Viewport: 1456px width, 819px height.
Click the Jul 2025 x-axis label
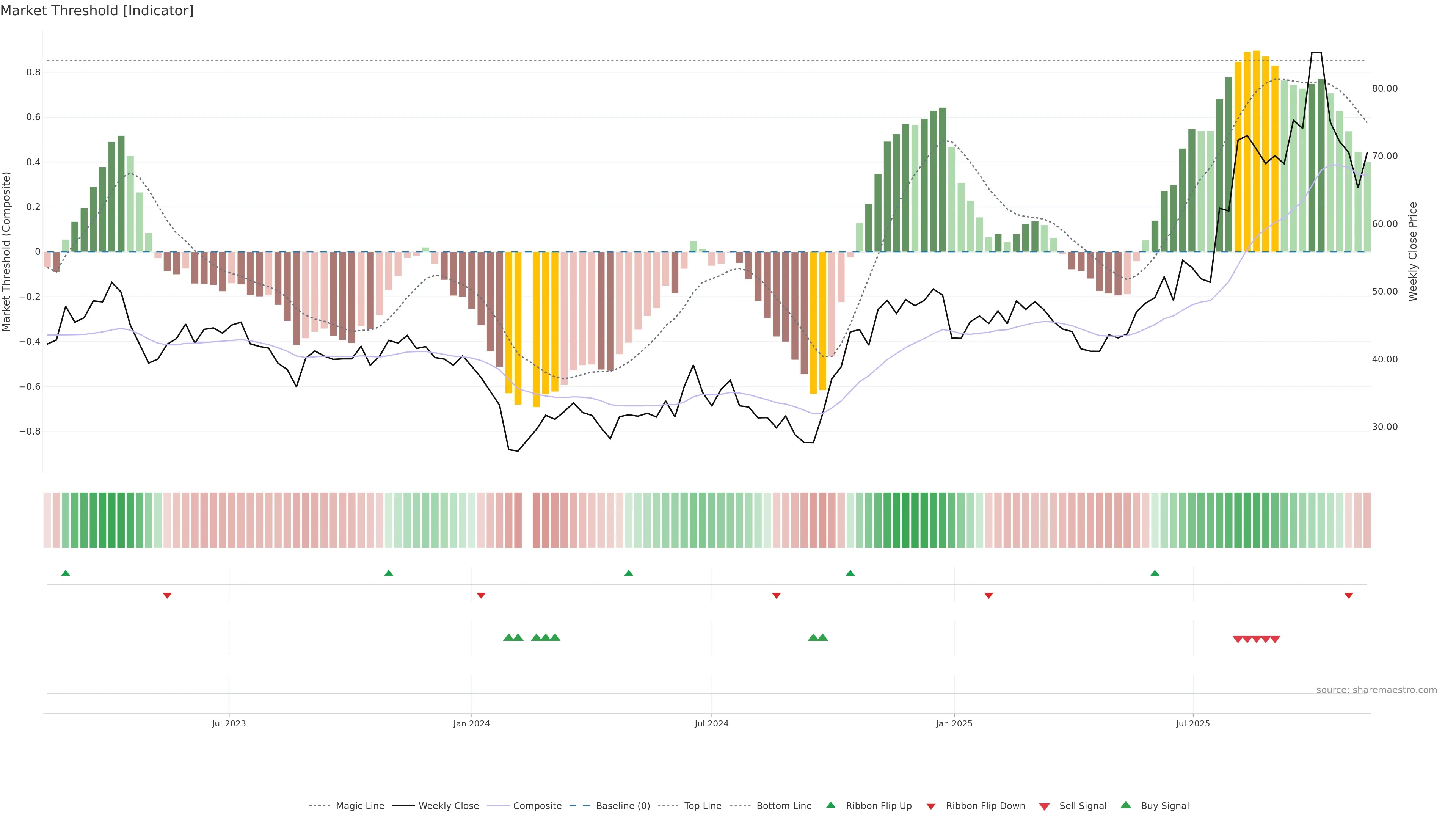click(x=1192, y=723)
